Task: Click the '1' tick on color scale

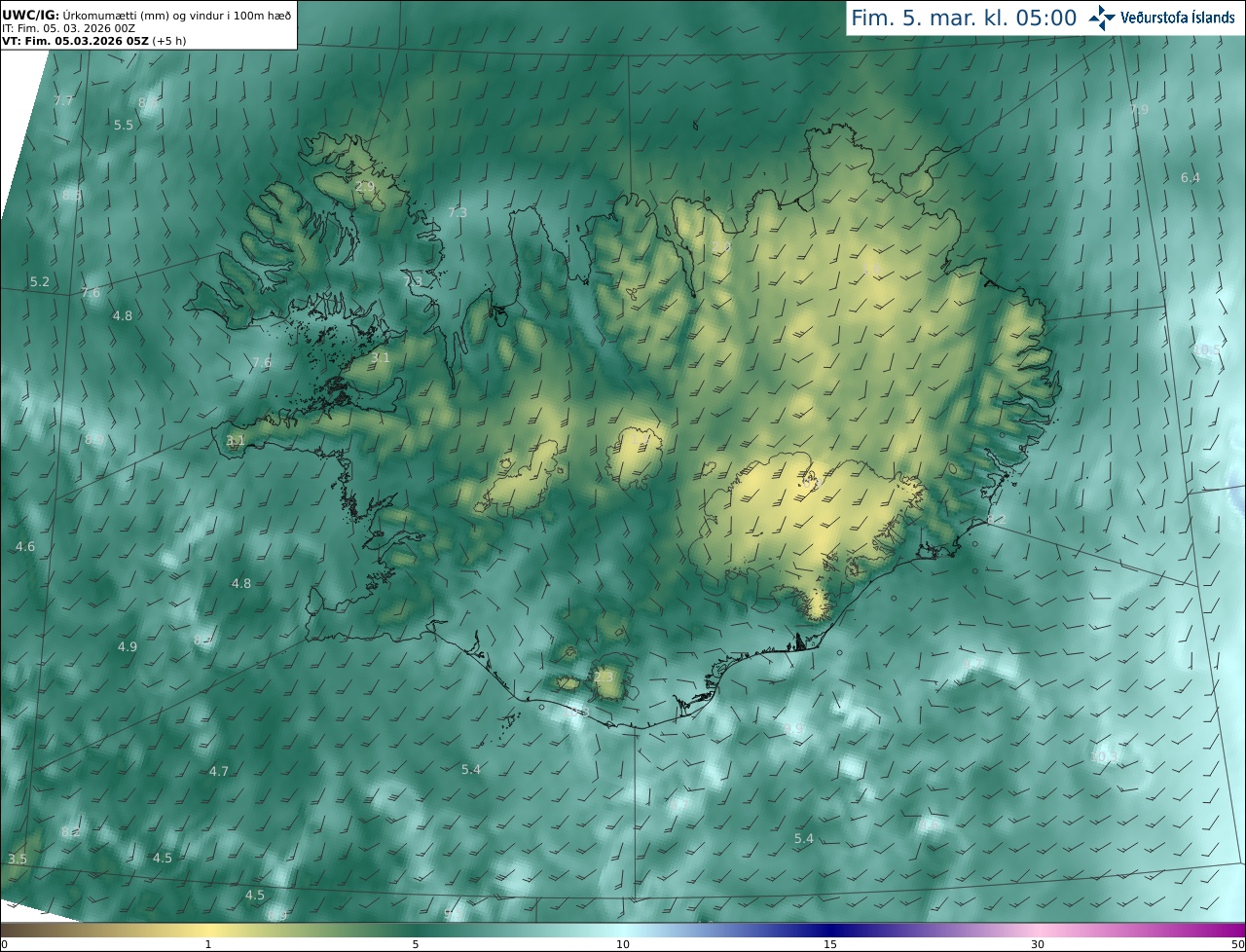Action: [208, 944]
